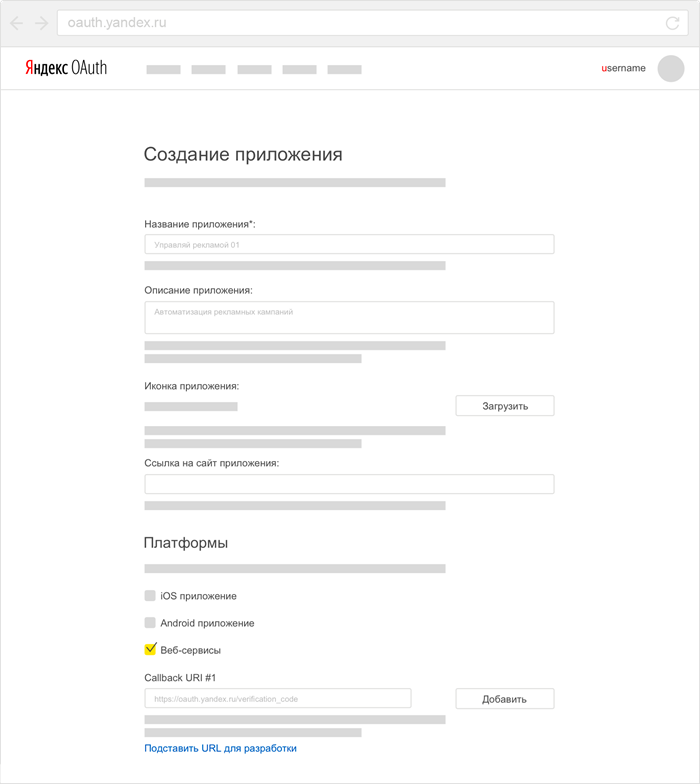The image size is (700, 784).
Task: Open the user avatar circle
Action: (x=670, y=68)
